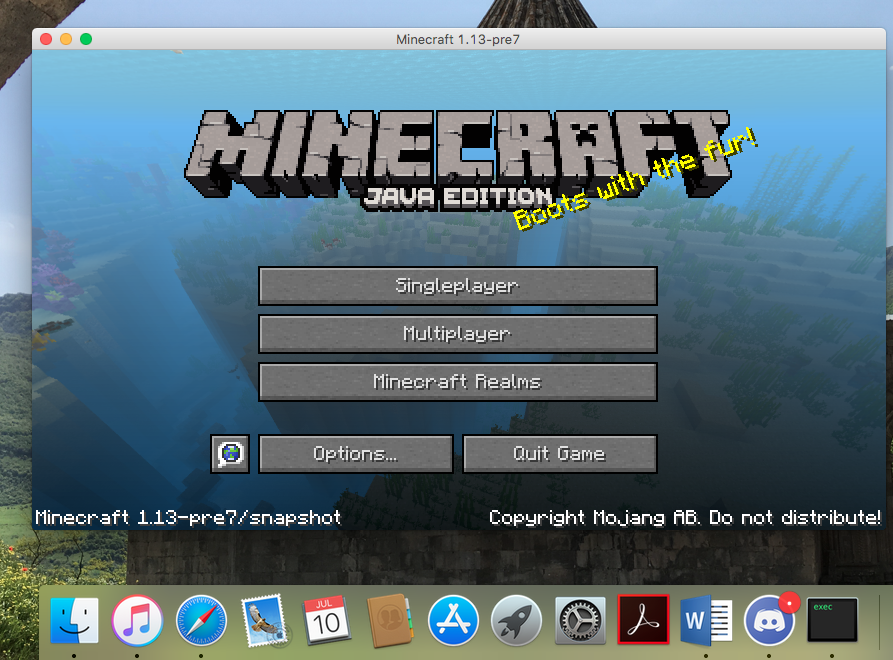Open the exec terminal app in the dock
The image size is (893, 660).
coord(833,620)
